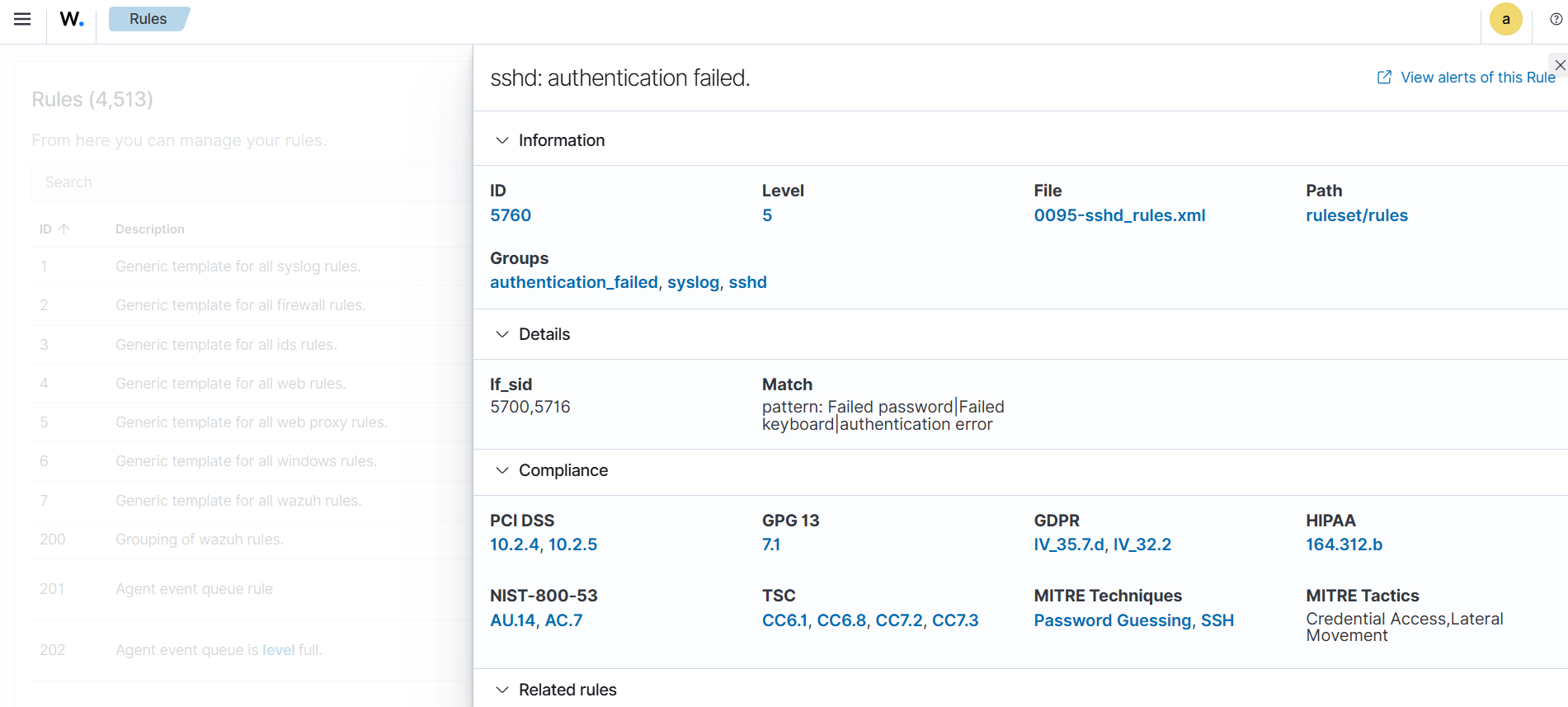1568x707 pixels.
Task: Open the user avatar menu
Action: tap(1505, 19)
